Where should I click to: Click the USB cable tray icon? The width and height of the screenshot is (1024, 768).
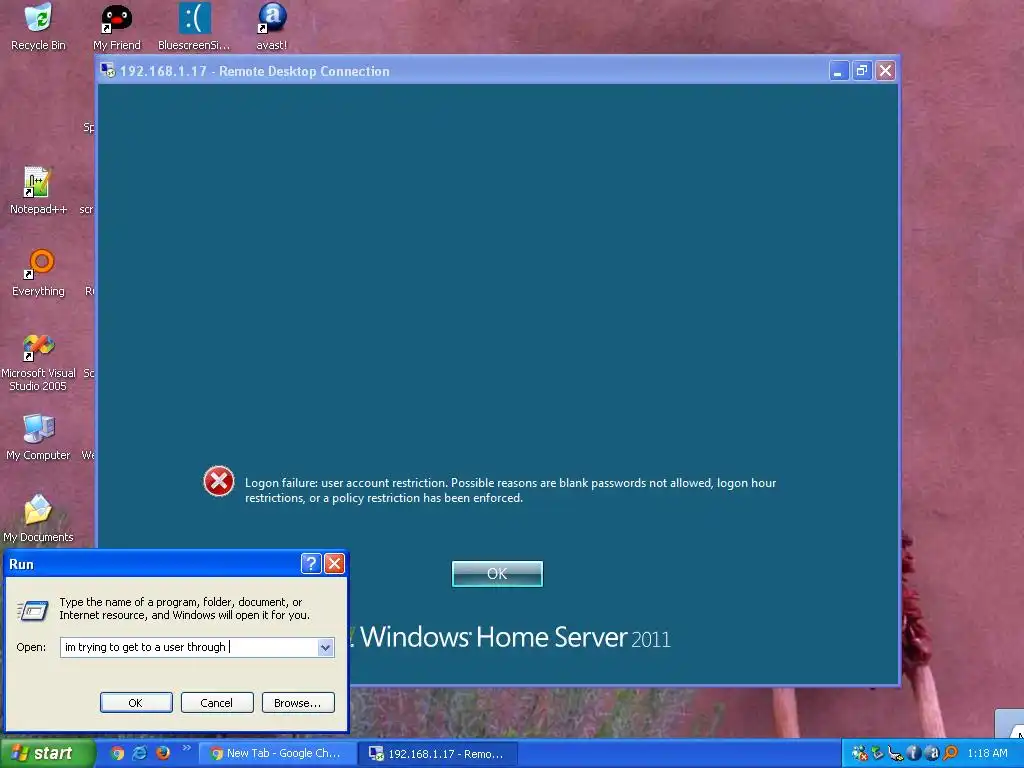coord(895,754)
